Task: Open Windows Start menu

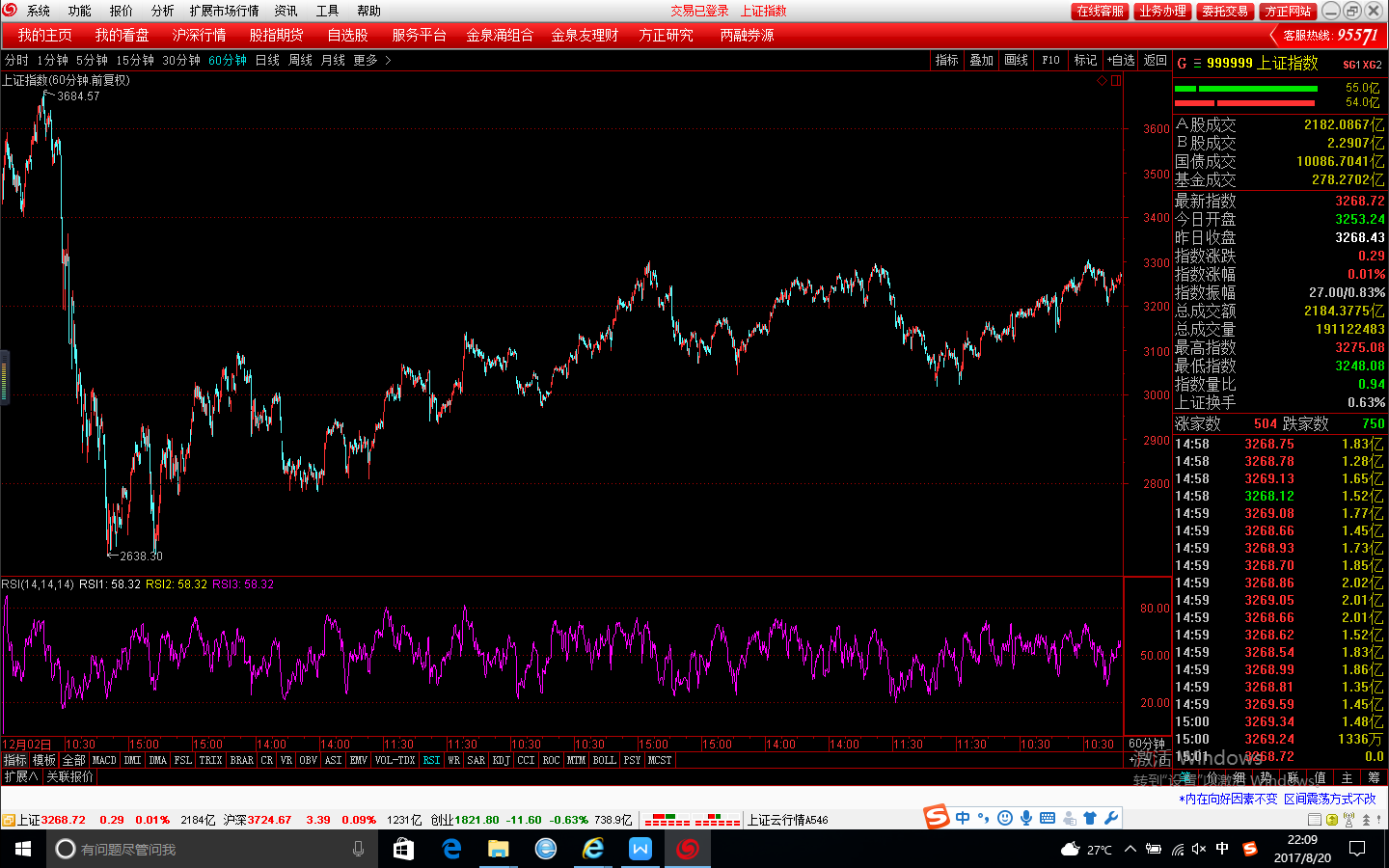Action: (23, 849)
